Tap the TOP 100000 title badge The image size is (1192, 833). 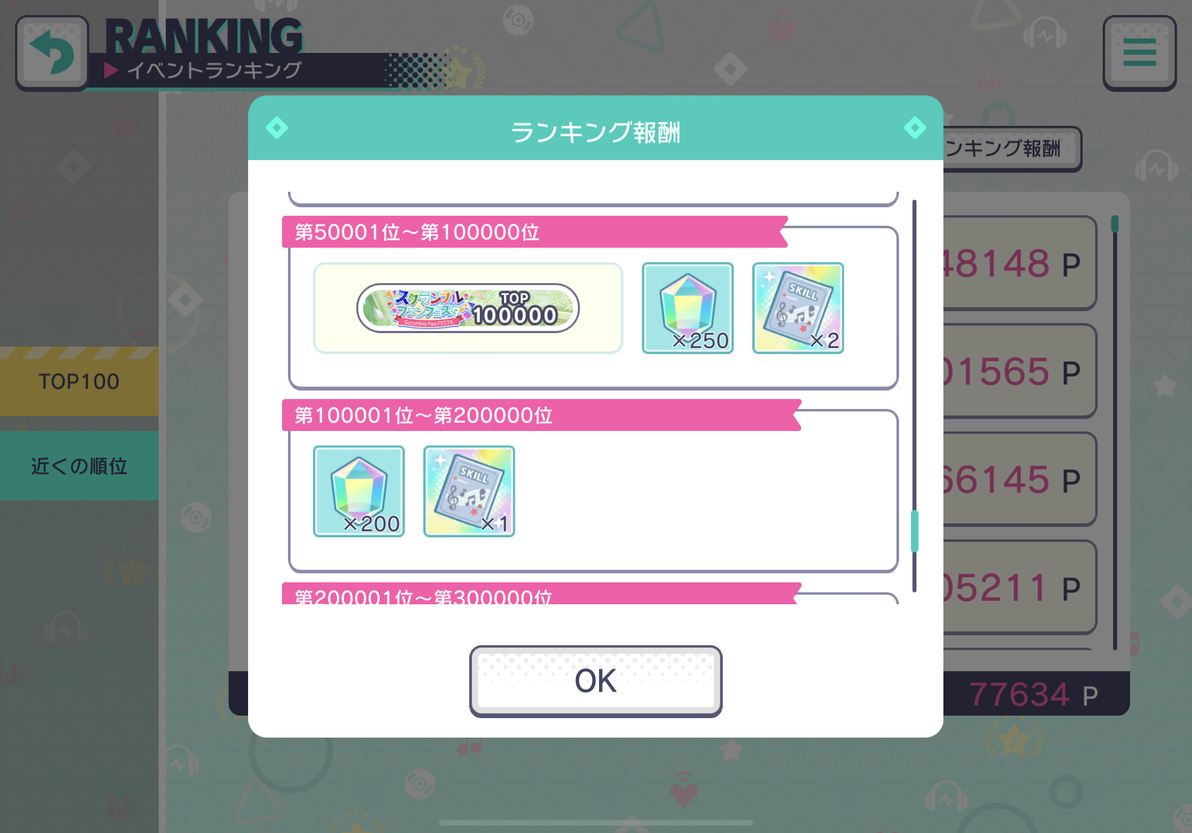(x=468, y=308)
